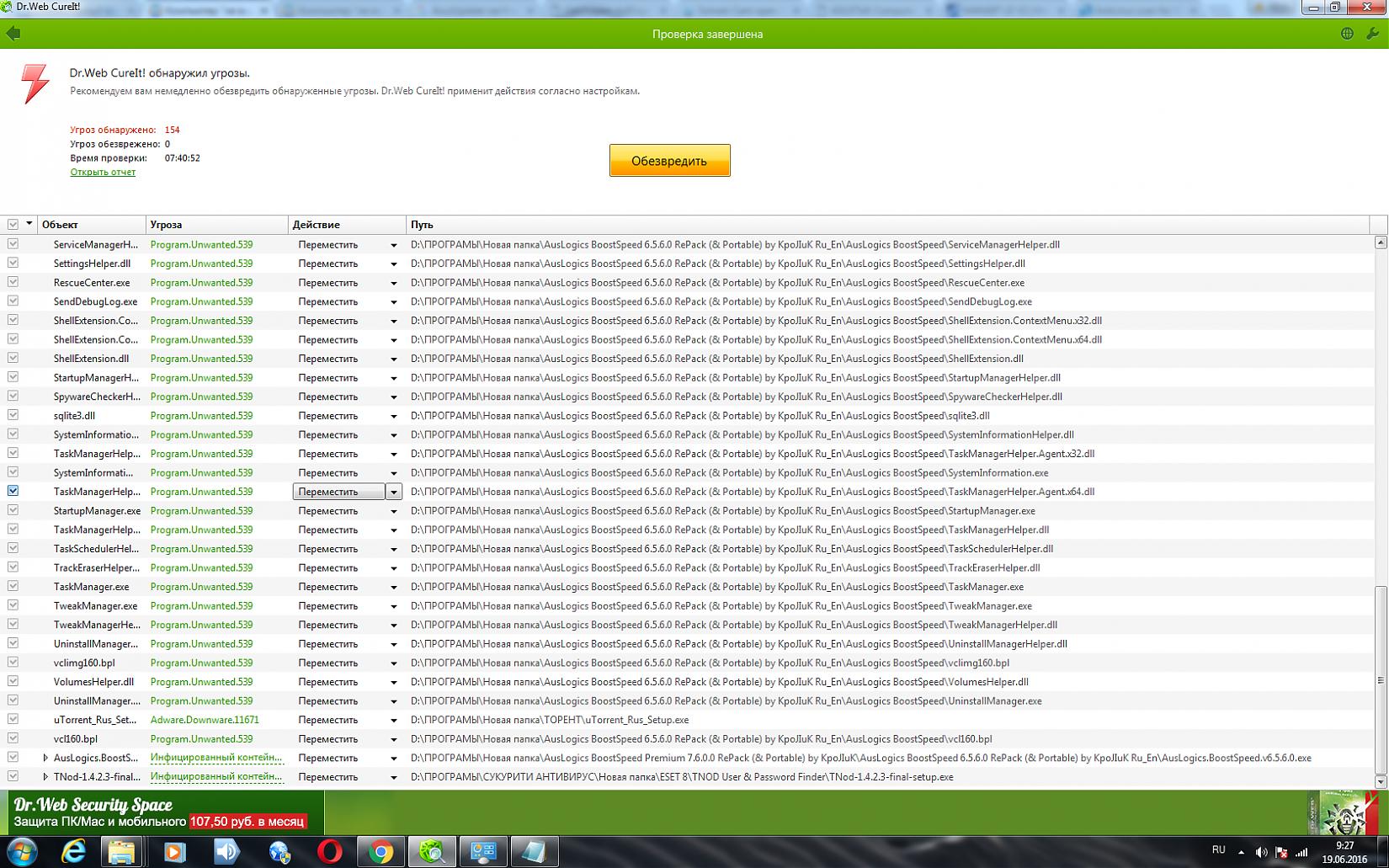Expand the TNod-1.4.2.3-final container row
1389x868 pixels.
[x=45, y=776]
